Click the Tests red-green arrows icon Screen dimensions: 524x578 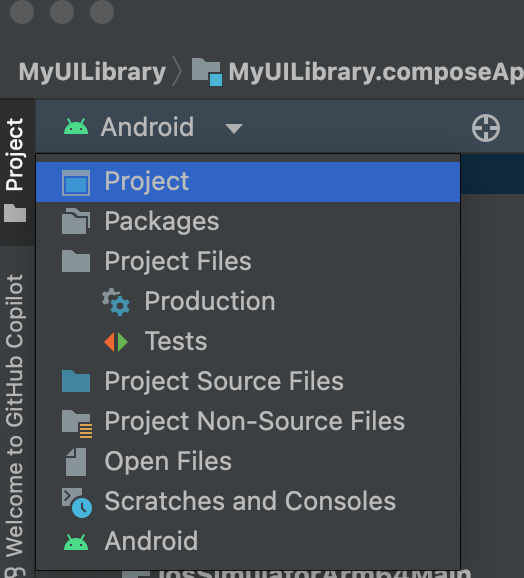(x=116, y=342)
